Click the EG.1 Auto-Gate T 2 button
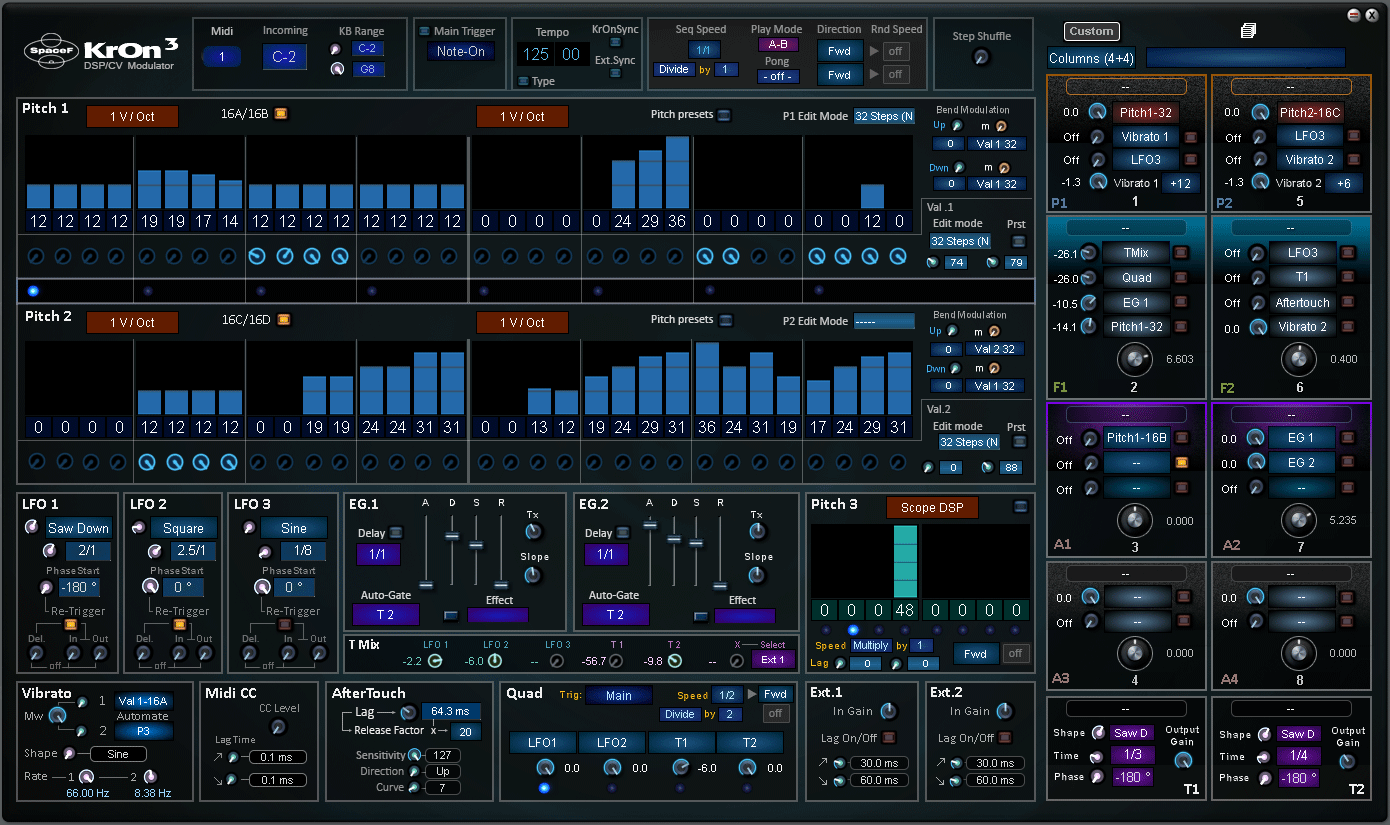 coord(385,614)
